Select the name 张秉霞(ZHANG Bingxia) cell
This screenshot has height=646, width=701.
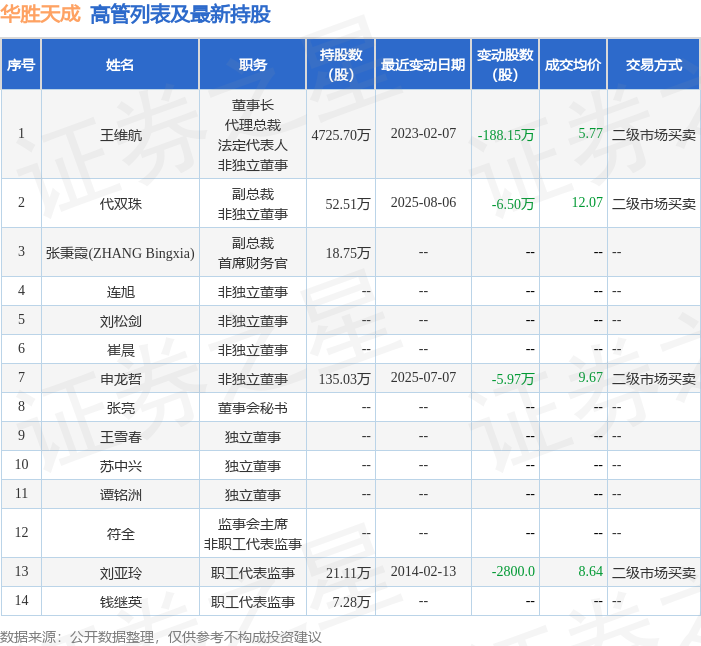120,253
